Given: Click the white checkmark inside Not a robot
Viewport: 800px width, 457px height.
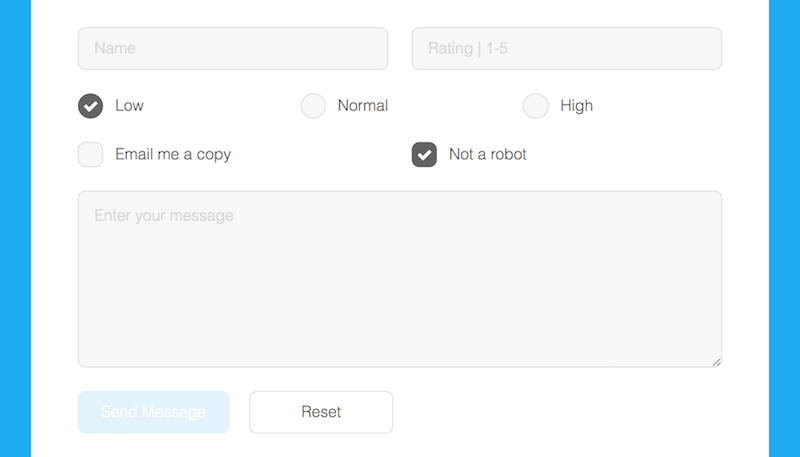Looking at the screenshot, I should tap(424, 155).
